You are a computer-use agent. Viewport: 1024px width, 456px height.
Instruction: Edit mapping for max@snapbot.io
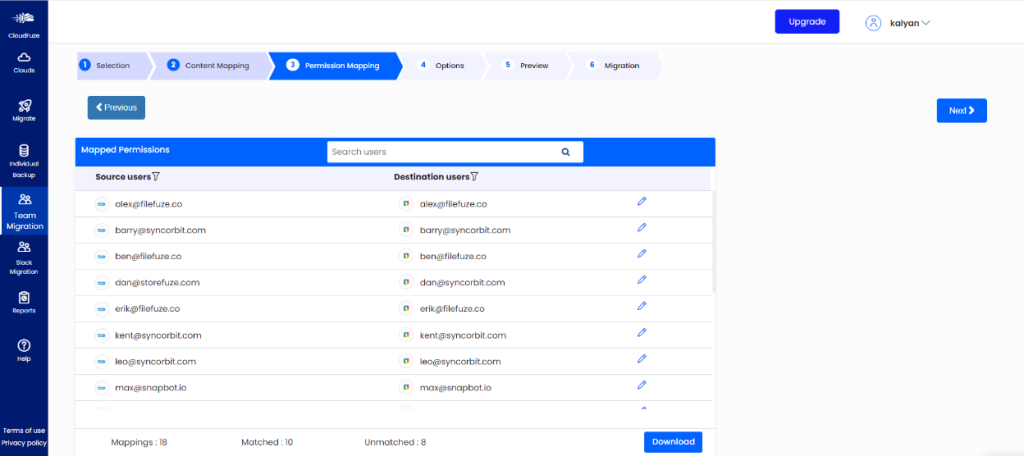tap(641, 384)
